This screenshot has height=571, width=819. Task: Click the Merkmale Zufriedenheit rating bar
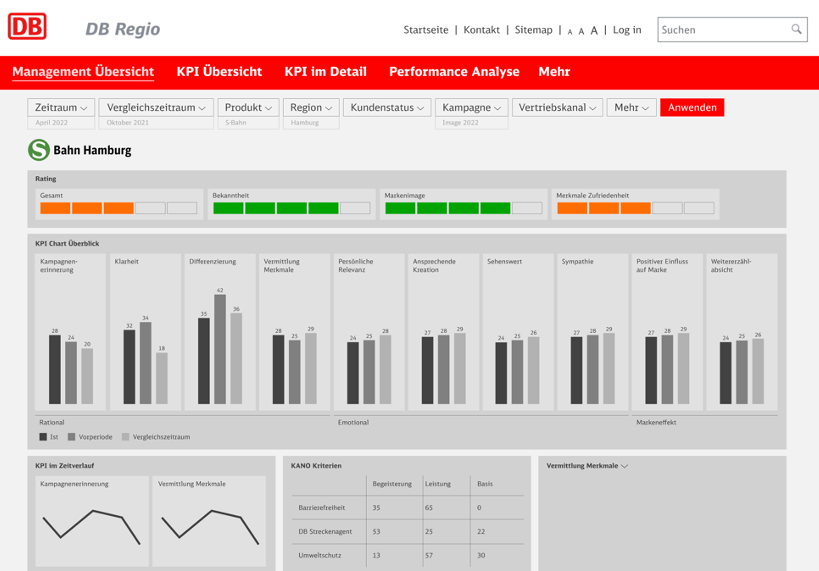[x=635, y=208]
